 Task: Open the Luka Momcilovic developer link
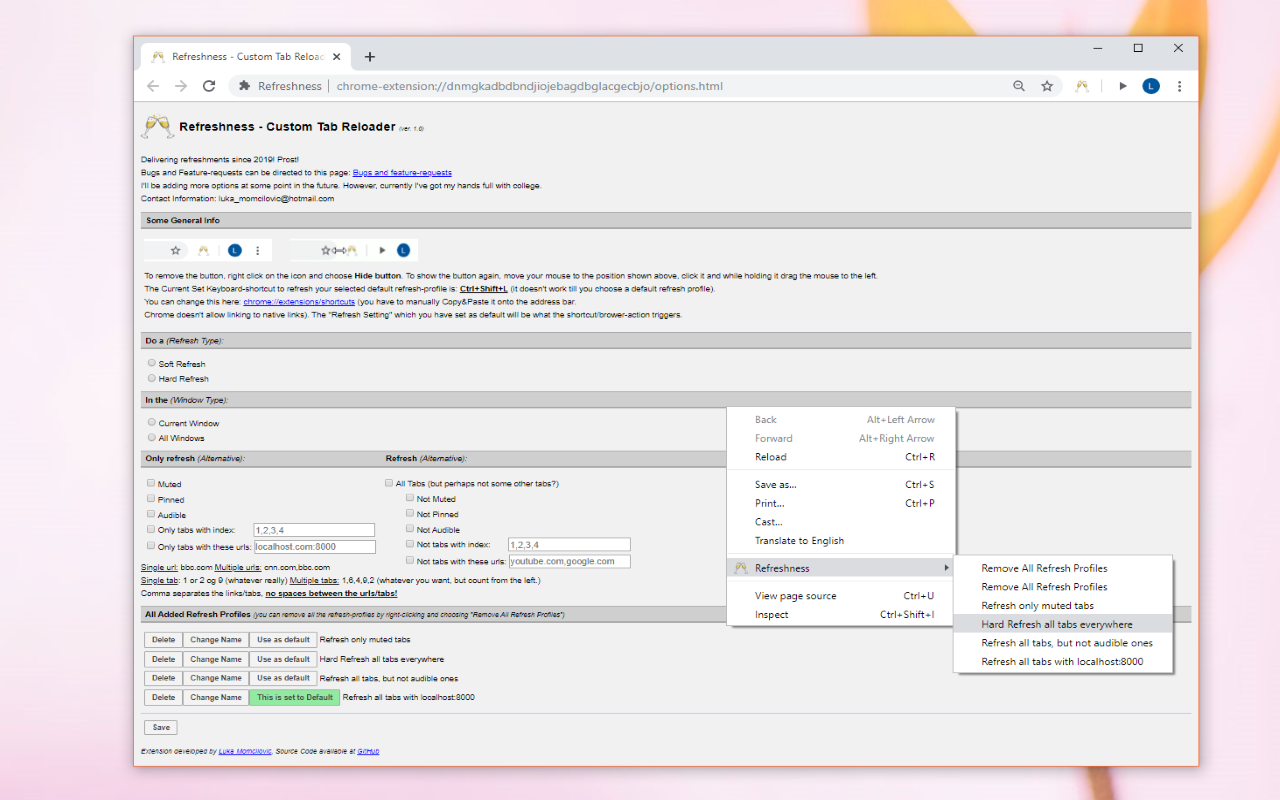(245, 751)
